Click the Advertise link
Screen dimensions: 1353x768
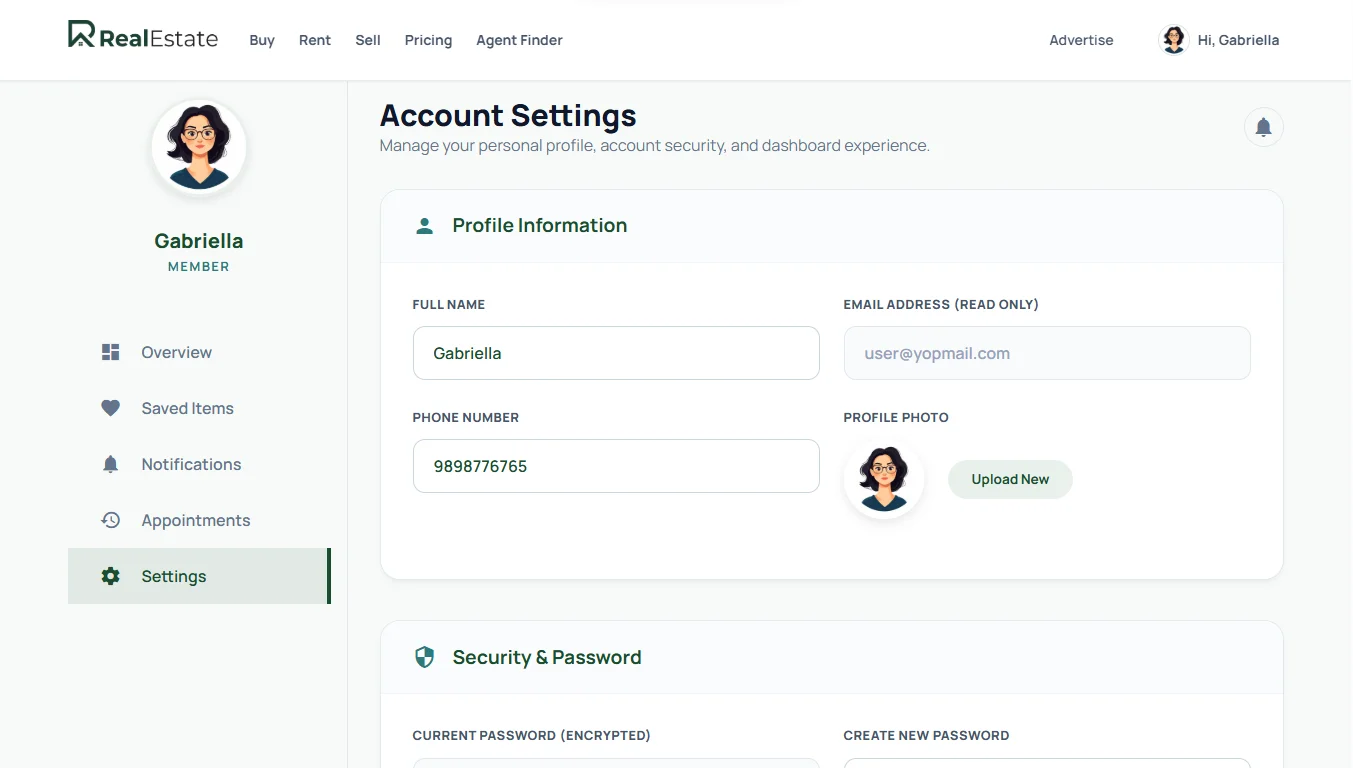(1081, 40)
